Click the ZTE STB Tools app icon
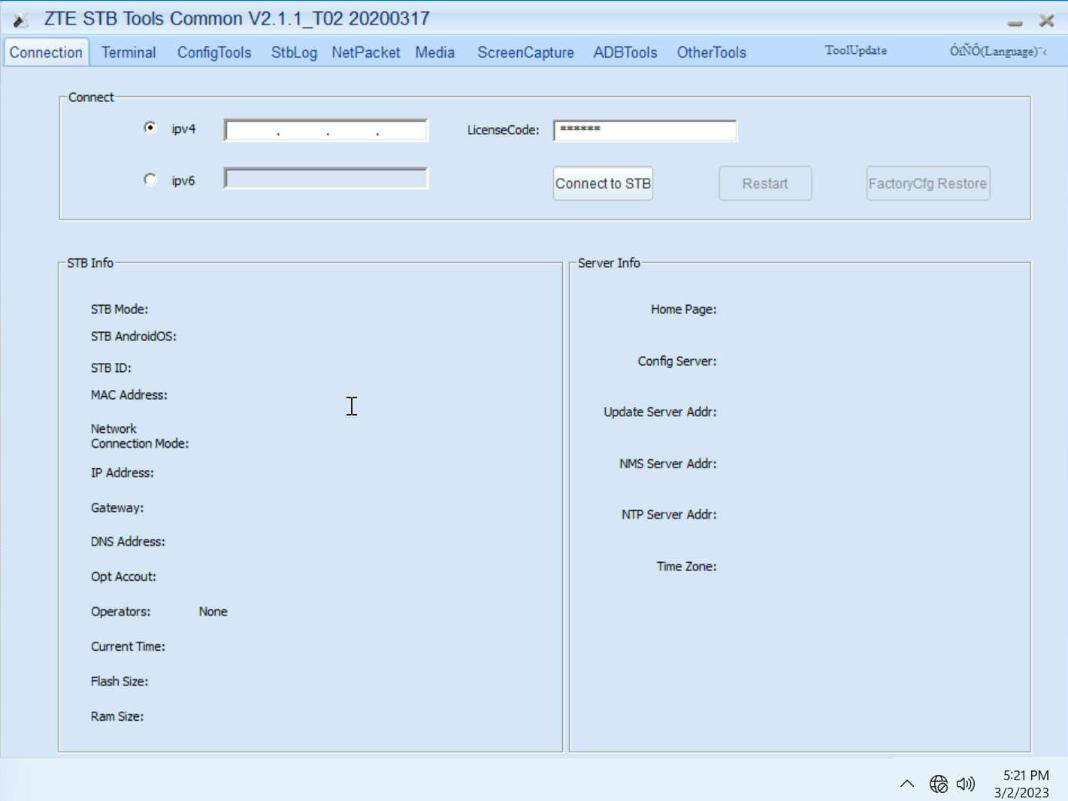Image resolution: width=1068 pixels, height=801 pixels. pyautogui.click(x=20, y=20)
